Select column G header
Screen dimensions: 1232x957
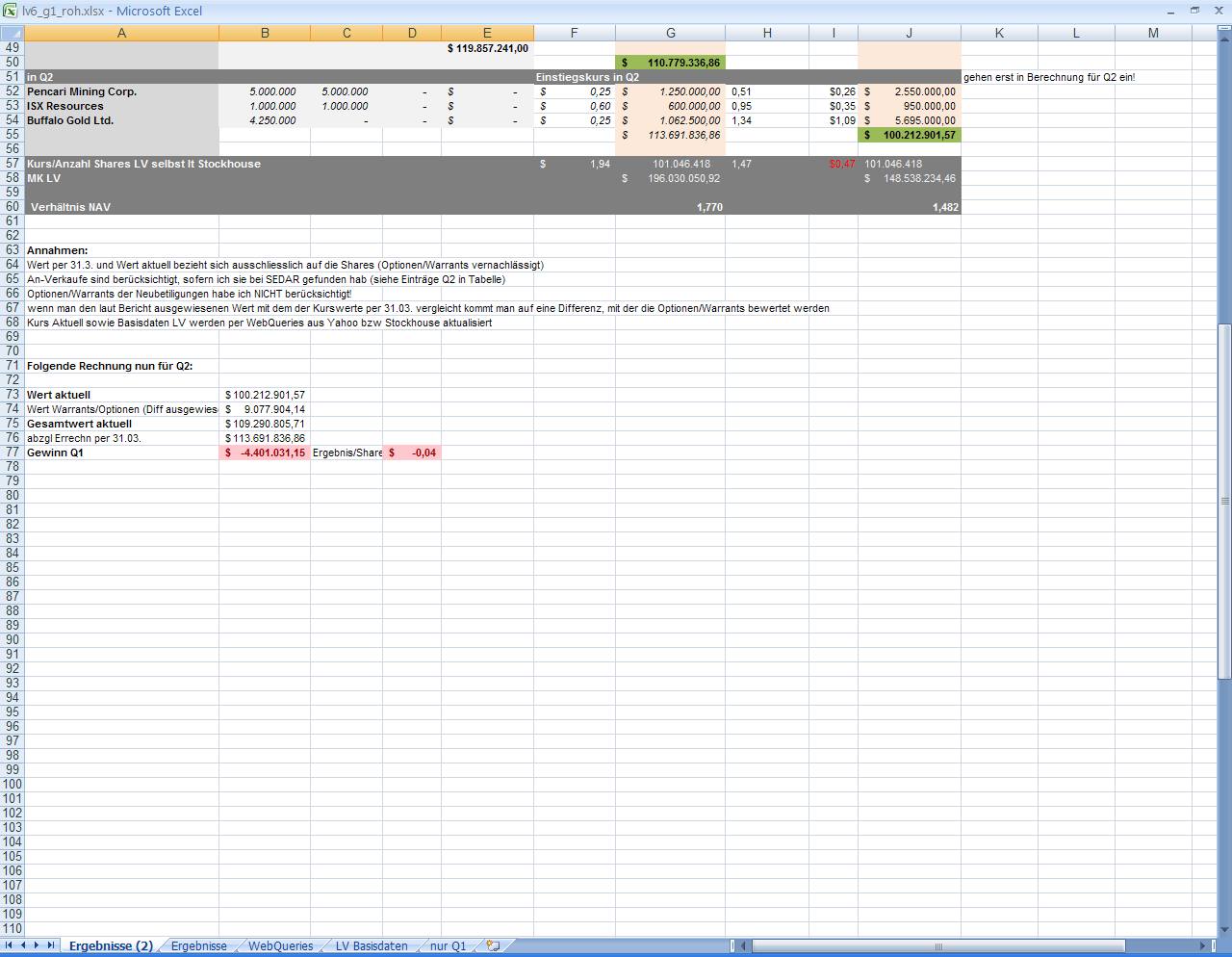[670, 33]
